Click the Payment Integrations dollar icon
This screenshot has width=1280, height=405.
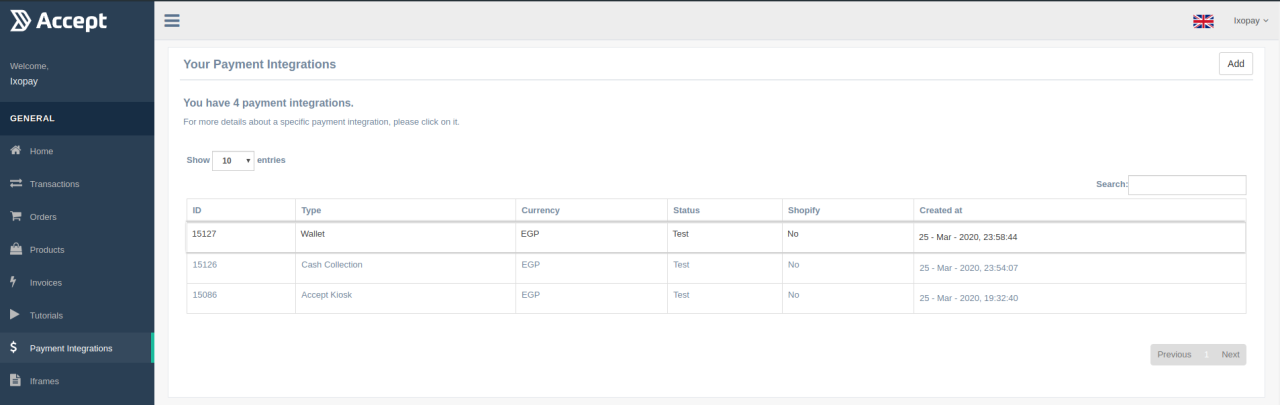(14, 348)
